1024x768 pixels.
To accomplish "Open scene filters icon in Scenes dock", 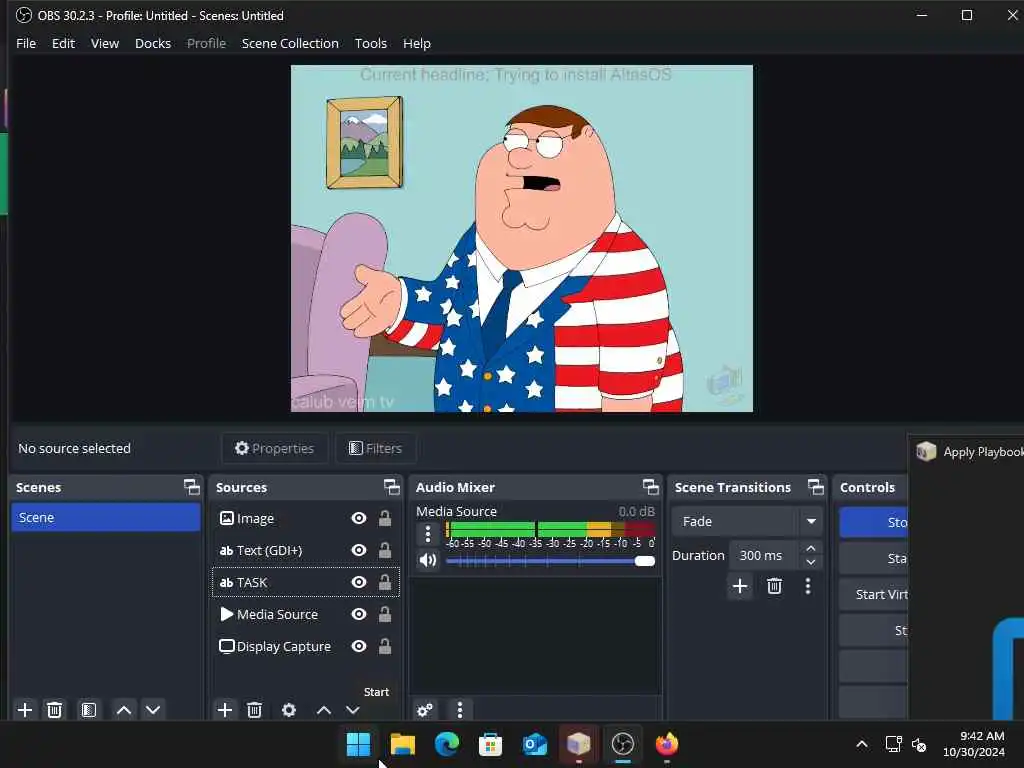I will (89, 710).
